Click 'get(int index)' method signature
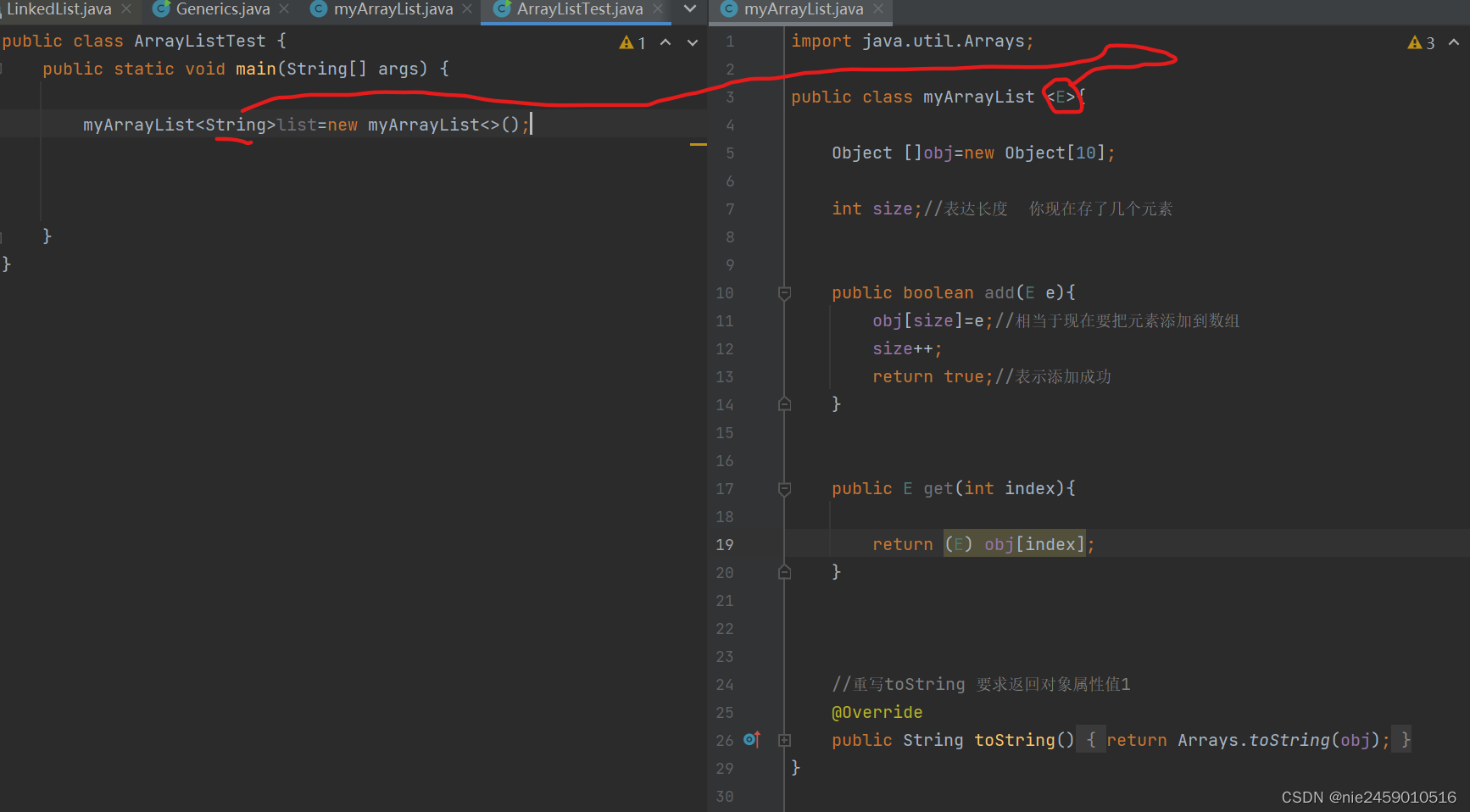1470x812 pixels. click(994, 489)
